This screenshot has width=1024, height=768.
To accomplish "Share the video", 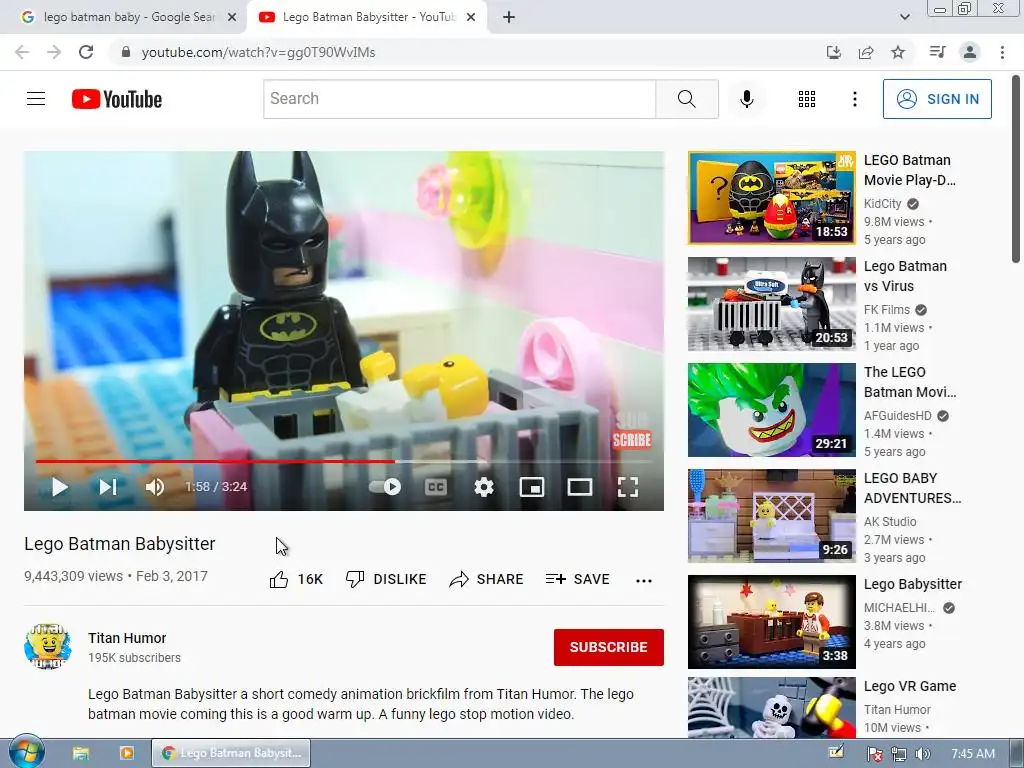I will (487, 579).
